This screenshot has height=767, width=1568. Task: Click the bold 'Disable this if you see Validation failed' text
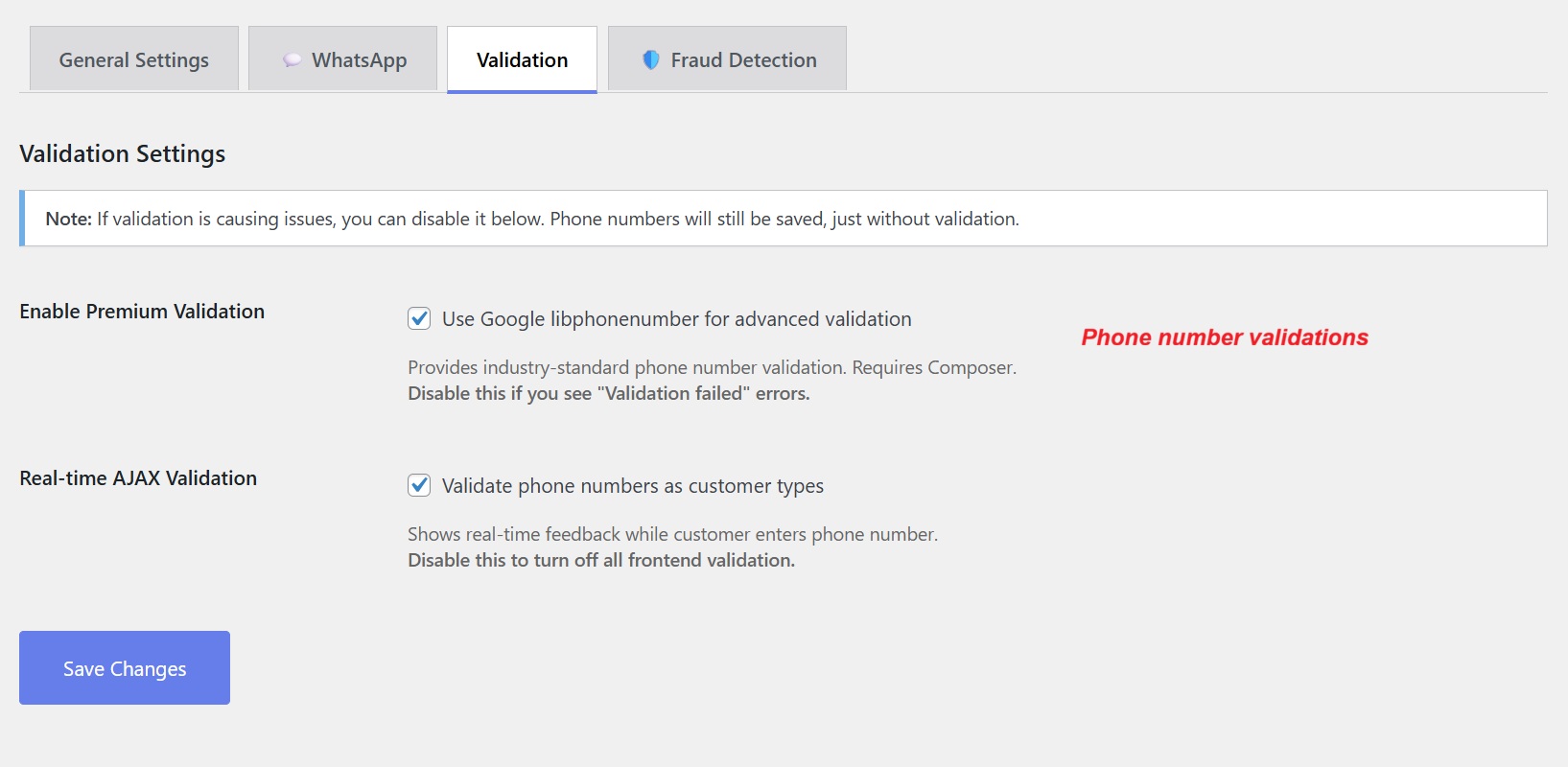tap(608, 393)
